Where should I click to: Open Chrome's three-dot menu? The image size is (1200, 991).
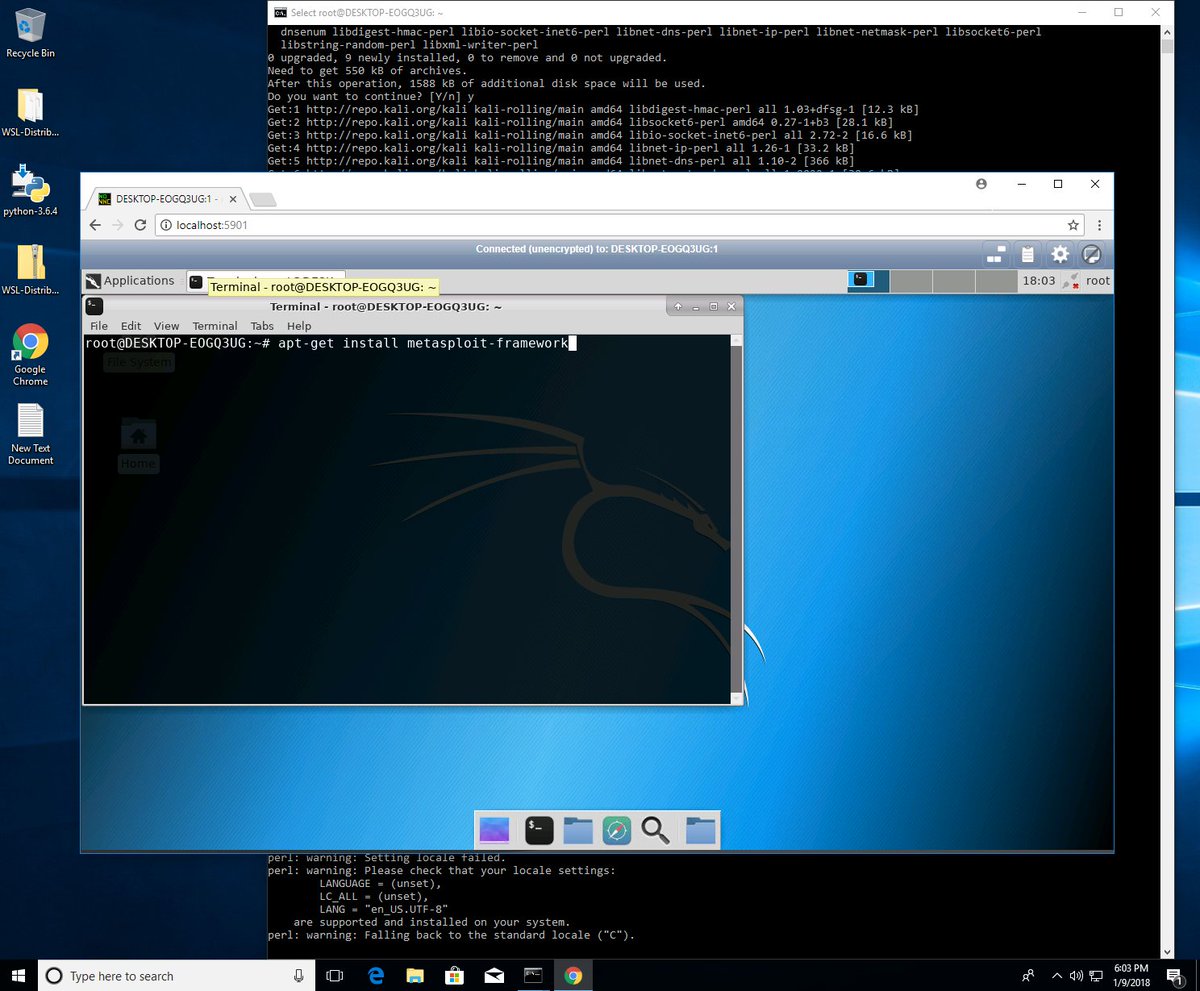coord(1100,225)
